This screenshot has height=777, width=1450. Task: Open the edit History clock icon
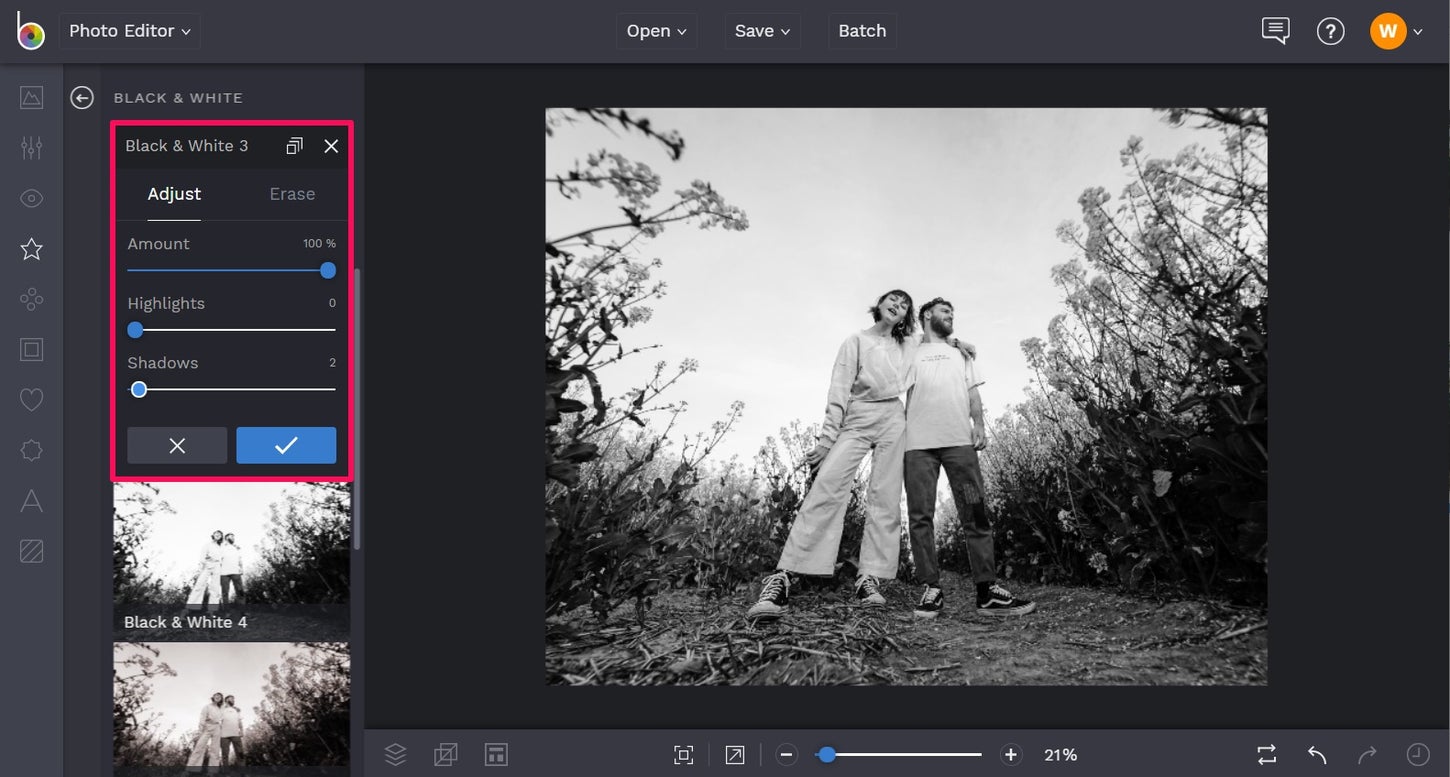pos(1418,754)
